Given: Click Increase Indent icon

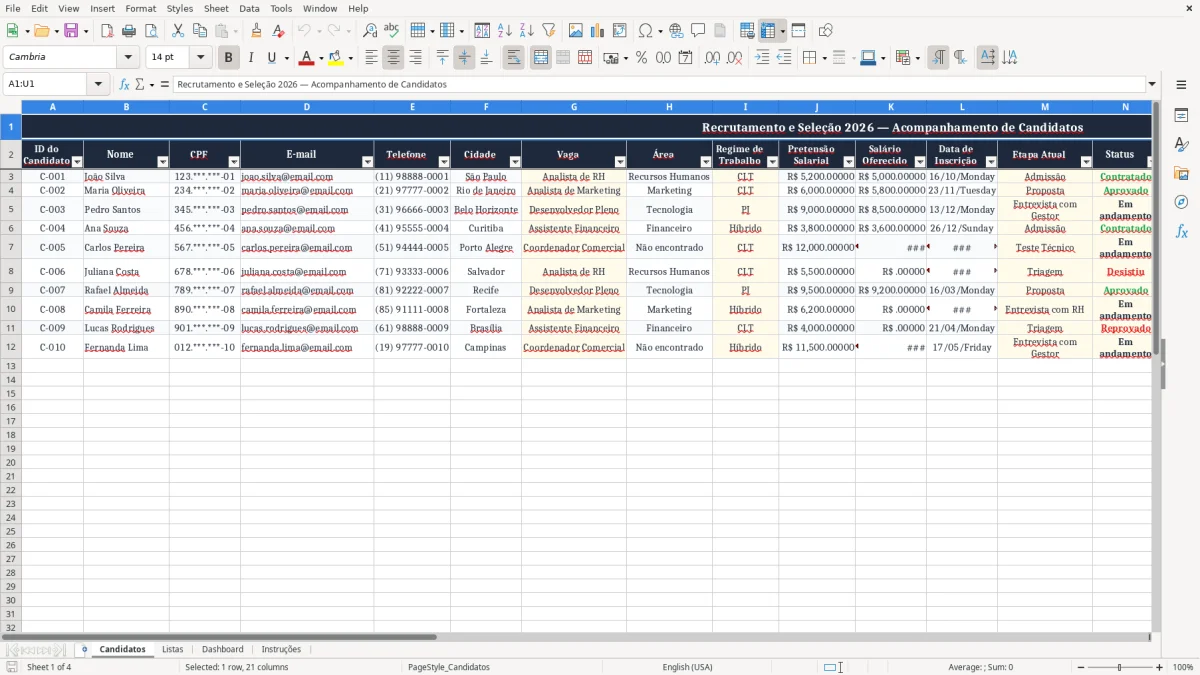Looking at the screenshot, I should [762, 58].
